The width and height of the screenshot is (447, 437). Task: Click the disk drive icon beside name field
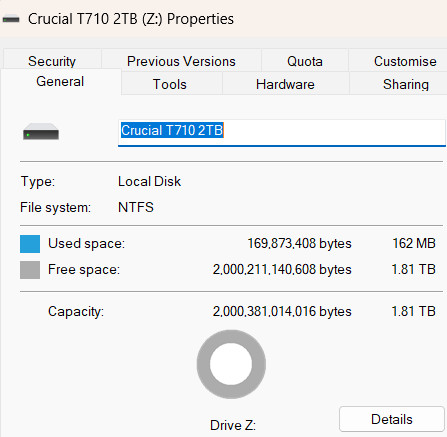[x=41, y=132]
